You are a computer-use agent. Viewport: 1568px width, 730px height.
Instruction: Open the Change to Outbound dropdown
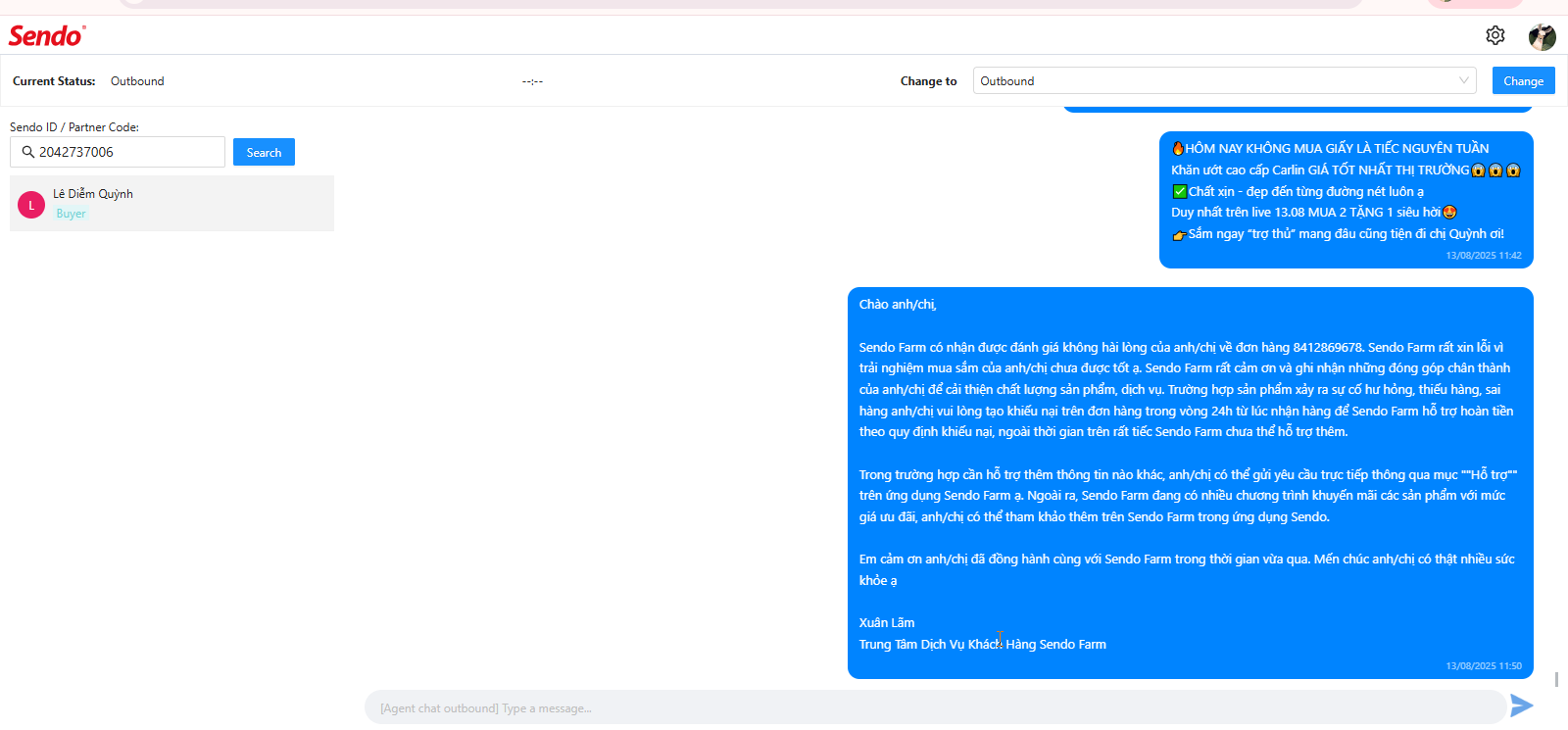1225,80
